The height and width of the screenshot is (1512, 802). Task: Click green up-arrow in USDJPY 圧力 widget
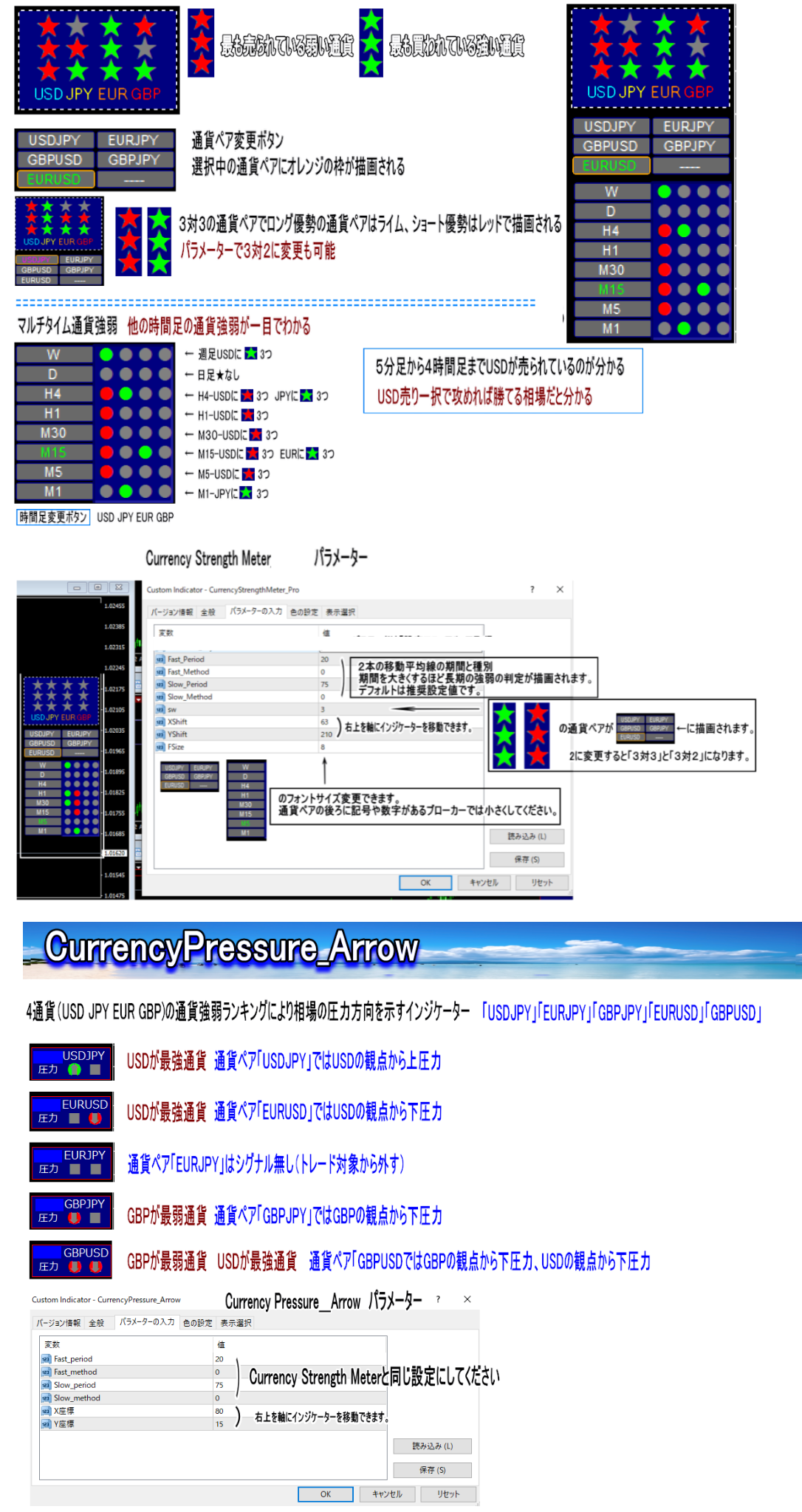(75, 1070)
